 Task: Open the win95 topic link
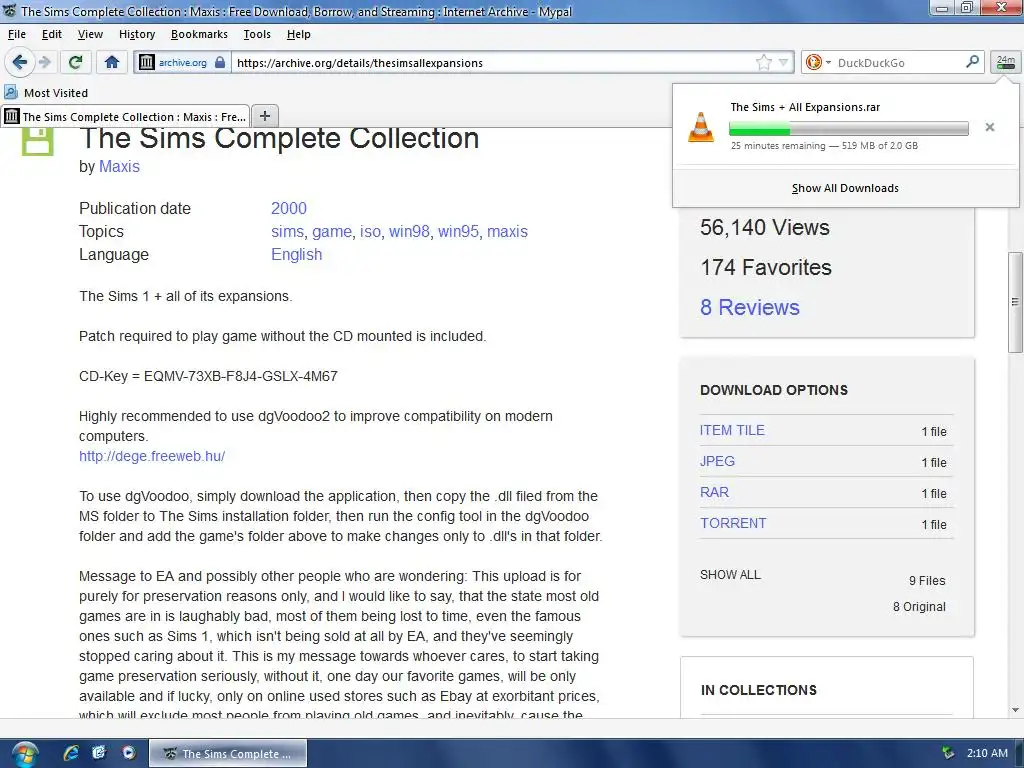pyautogui.click(x=458, y=232)
